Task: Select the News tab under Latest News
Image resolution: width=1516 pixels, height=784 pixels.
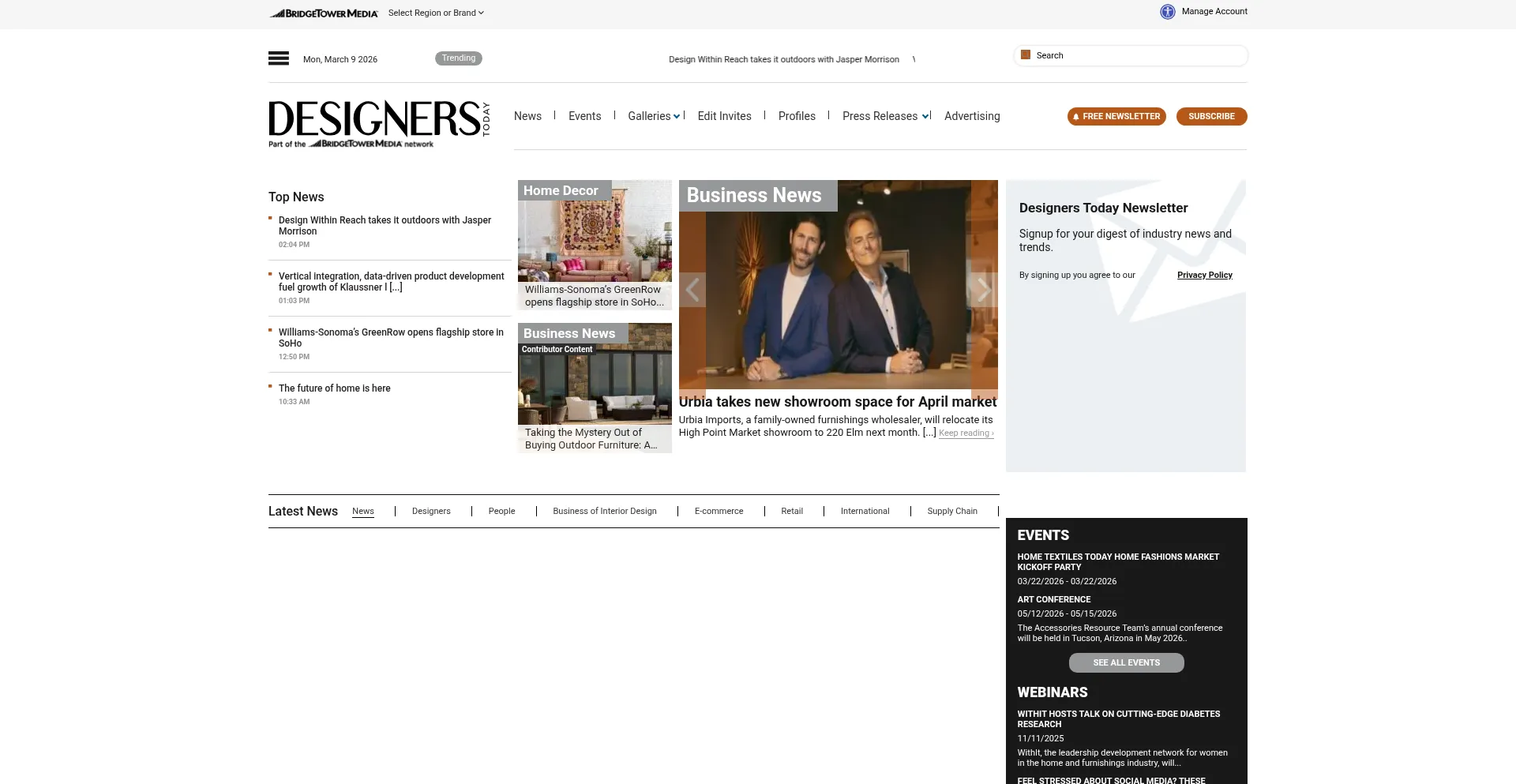Action: coord(363,511)
